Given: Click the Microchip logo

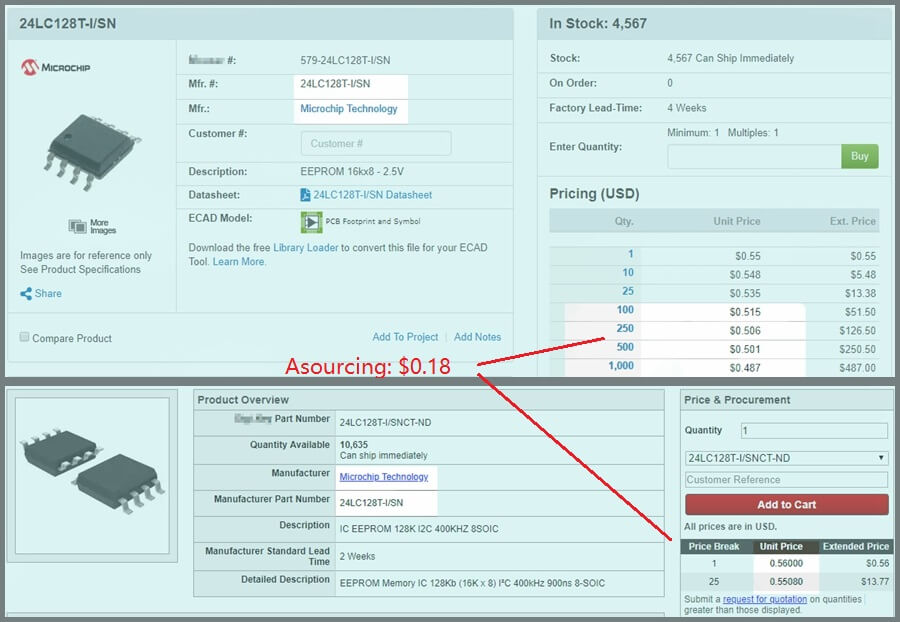Looking at the screenshot, I should click(x=56, y=67).
